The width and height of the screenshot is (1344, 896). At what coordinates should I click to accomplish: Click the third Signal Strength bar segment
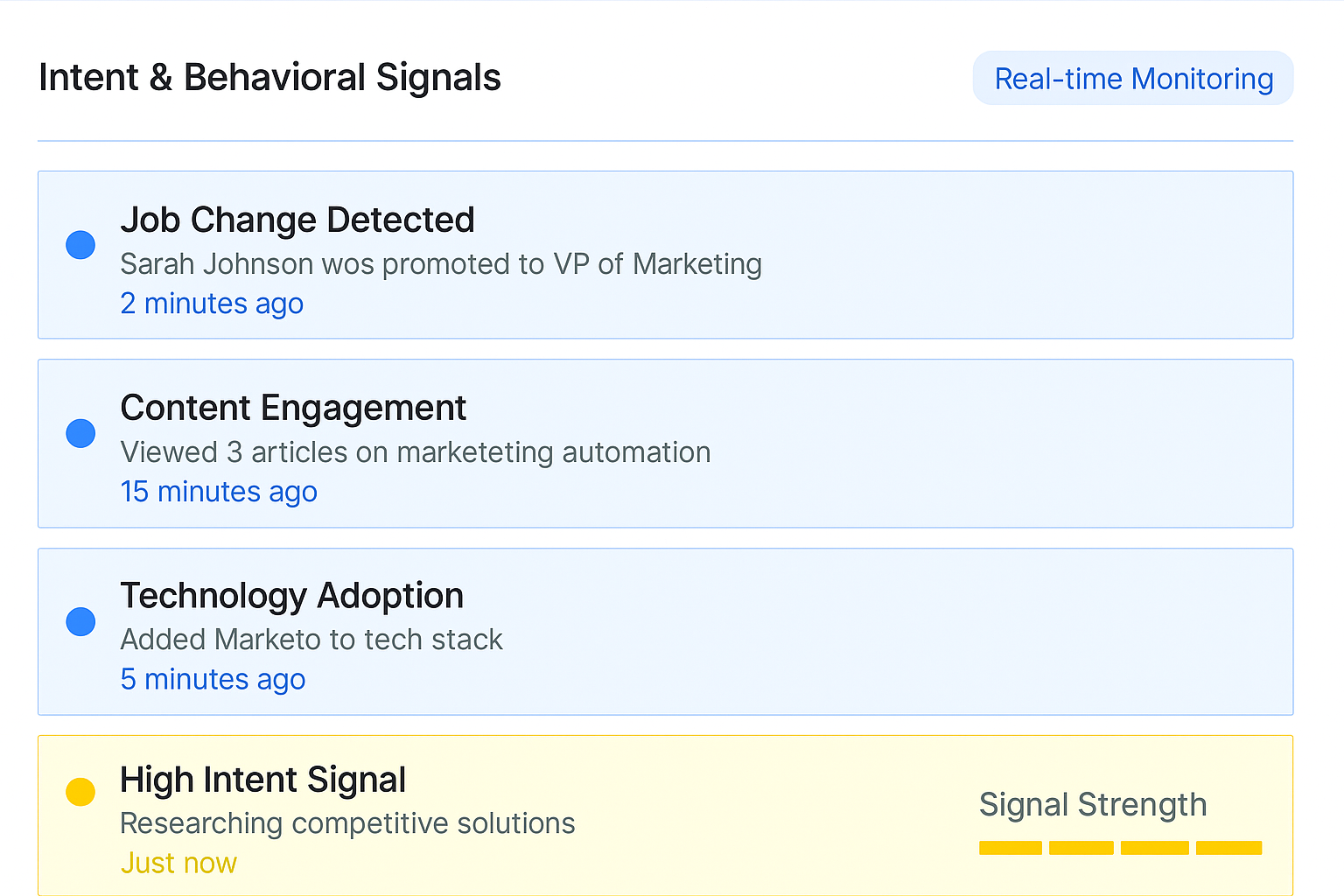coord(1155,847)
